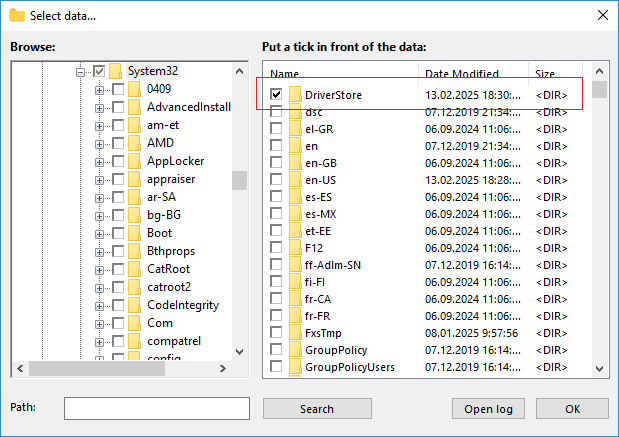619x437 pixels.
Task: Click the es-MX folder icon
Action: pyautogui.click(x=295, y=214)
